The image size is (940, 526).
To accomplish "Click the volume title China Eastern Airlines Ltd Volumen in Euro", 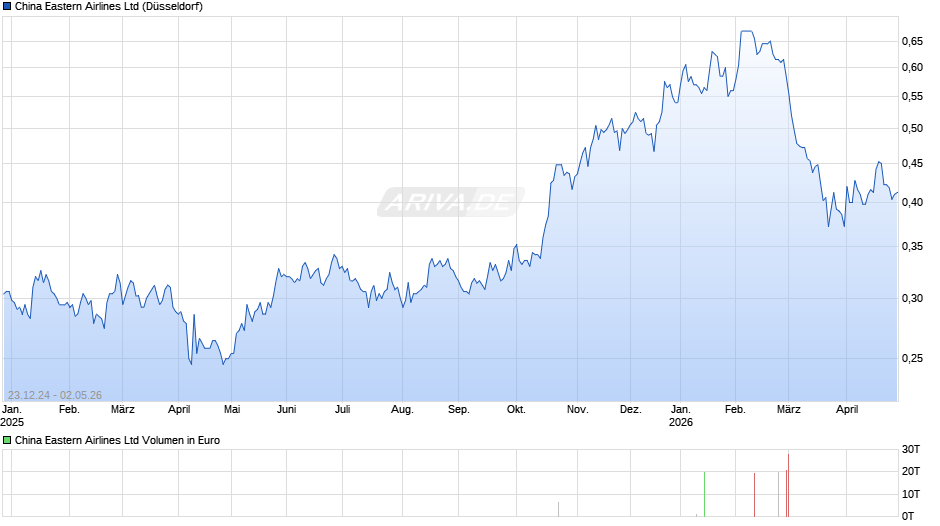I will click(118, 440).
